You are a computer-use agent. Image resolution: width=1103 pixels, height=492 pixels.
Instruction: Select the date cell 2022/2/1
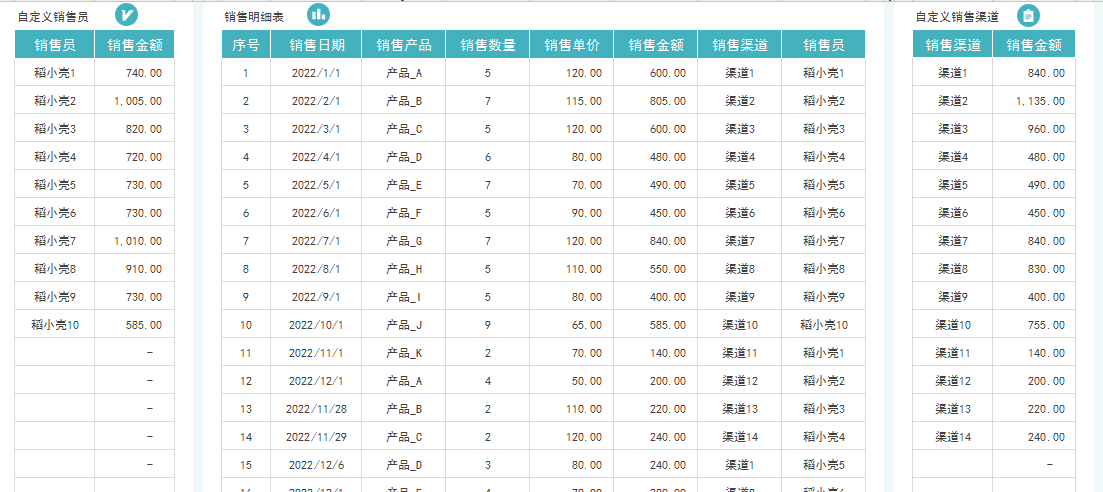coord(317,101)
